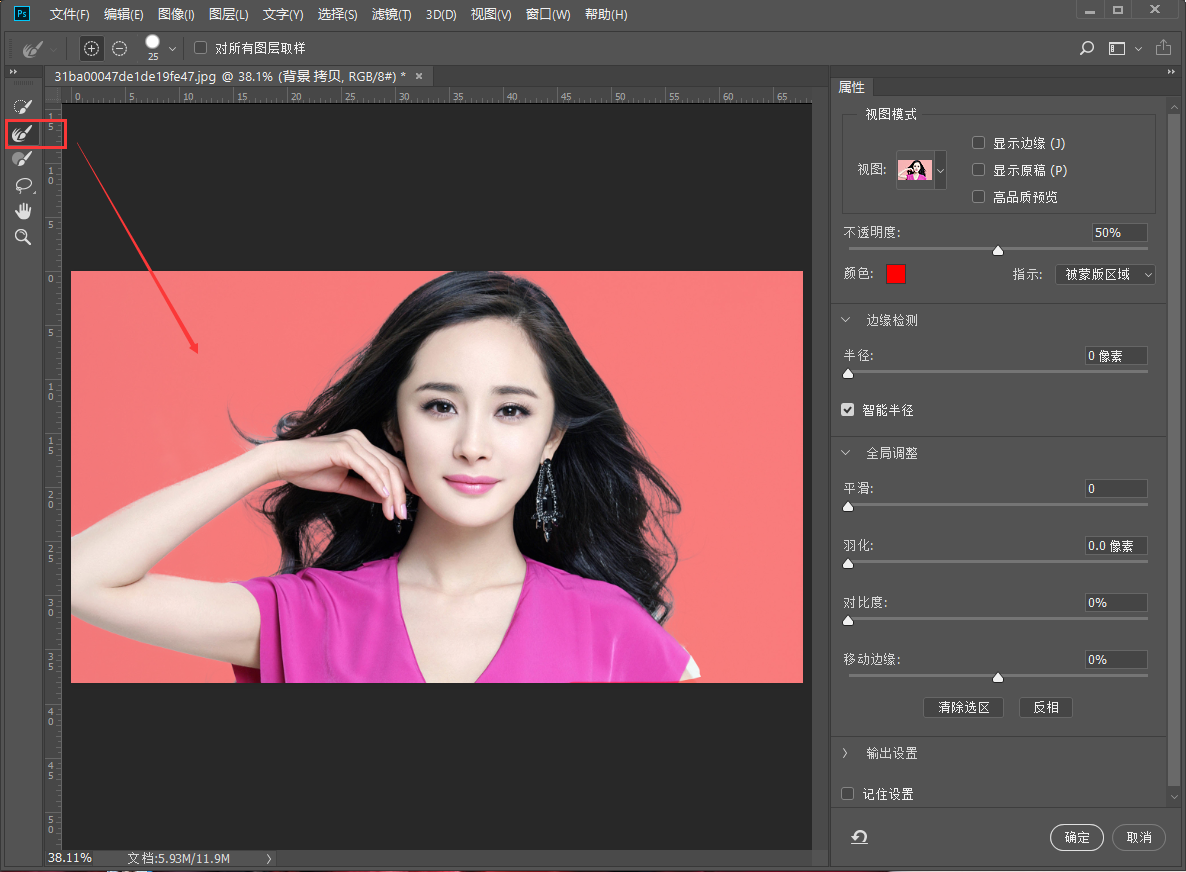Open the 视图 view mode thumbnail dropdown

click(x=939, y=170)
